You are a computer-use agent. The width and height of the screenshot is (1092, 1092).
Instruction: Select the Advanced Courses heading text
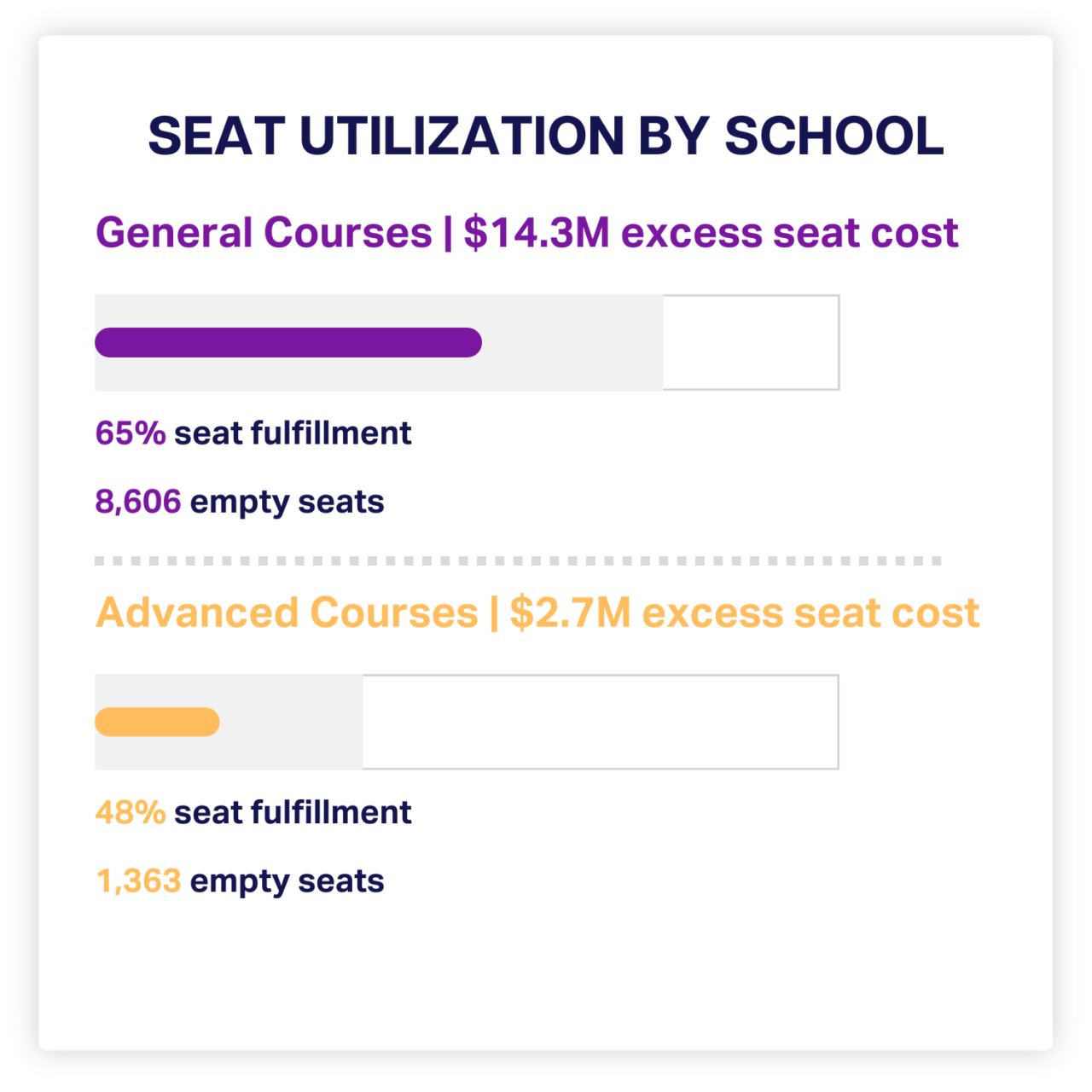point(287,613)
